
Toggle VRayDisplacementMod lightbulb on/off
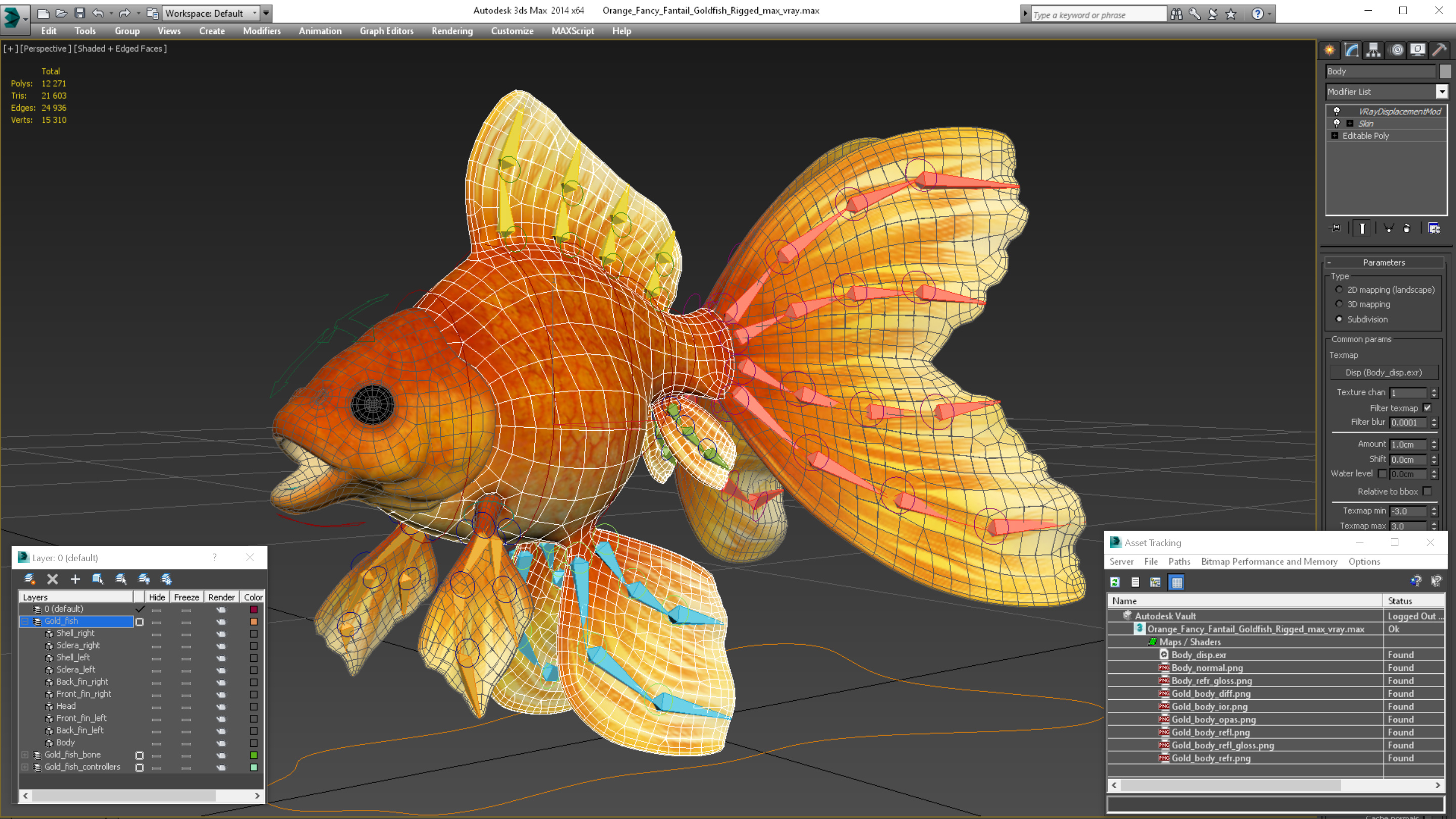tap(1337, 111)
